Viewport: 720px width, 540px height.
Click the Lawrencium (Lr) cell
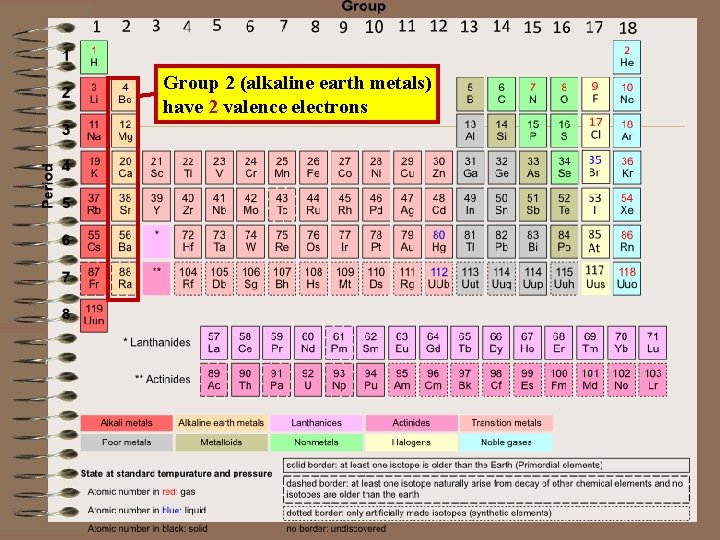pyautogui.click(x=652, y=380)
